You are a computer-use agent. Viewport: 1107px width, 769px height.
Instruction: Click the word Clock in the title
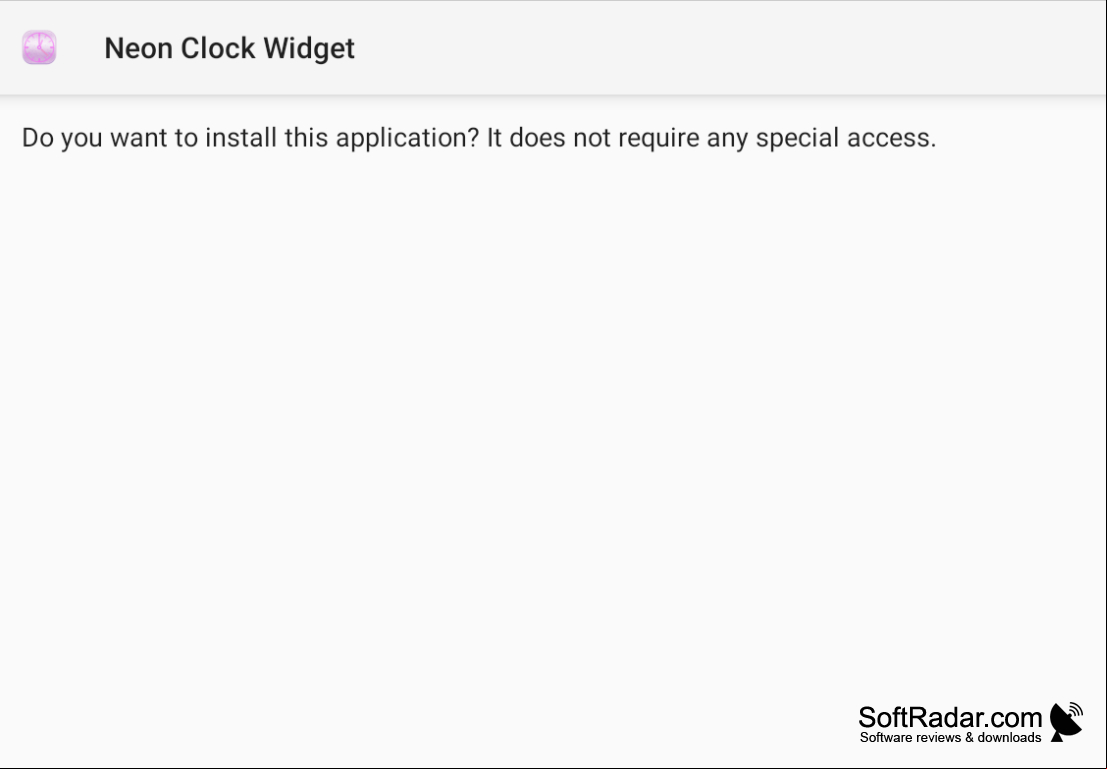(217, 48)
